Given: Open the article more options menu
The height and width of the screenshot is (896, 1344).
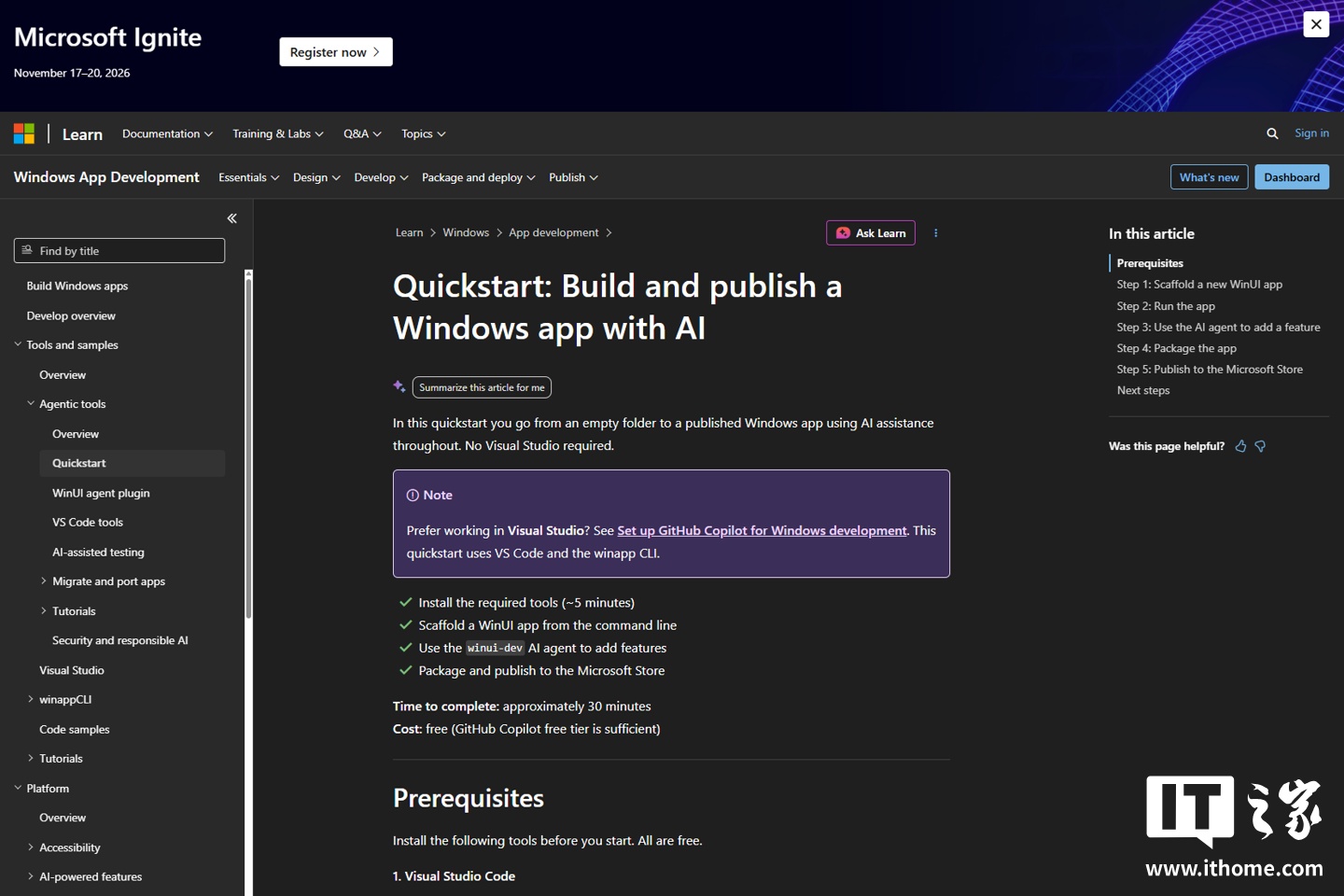Looking at the screenshot, I should click(935, 233).
